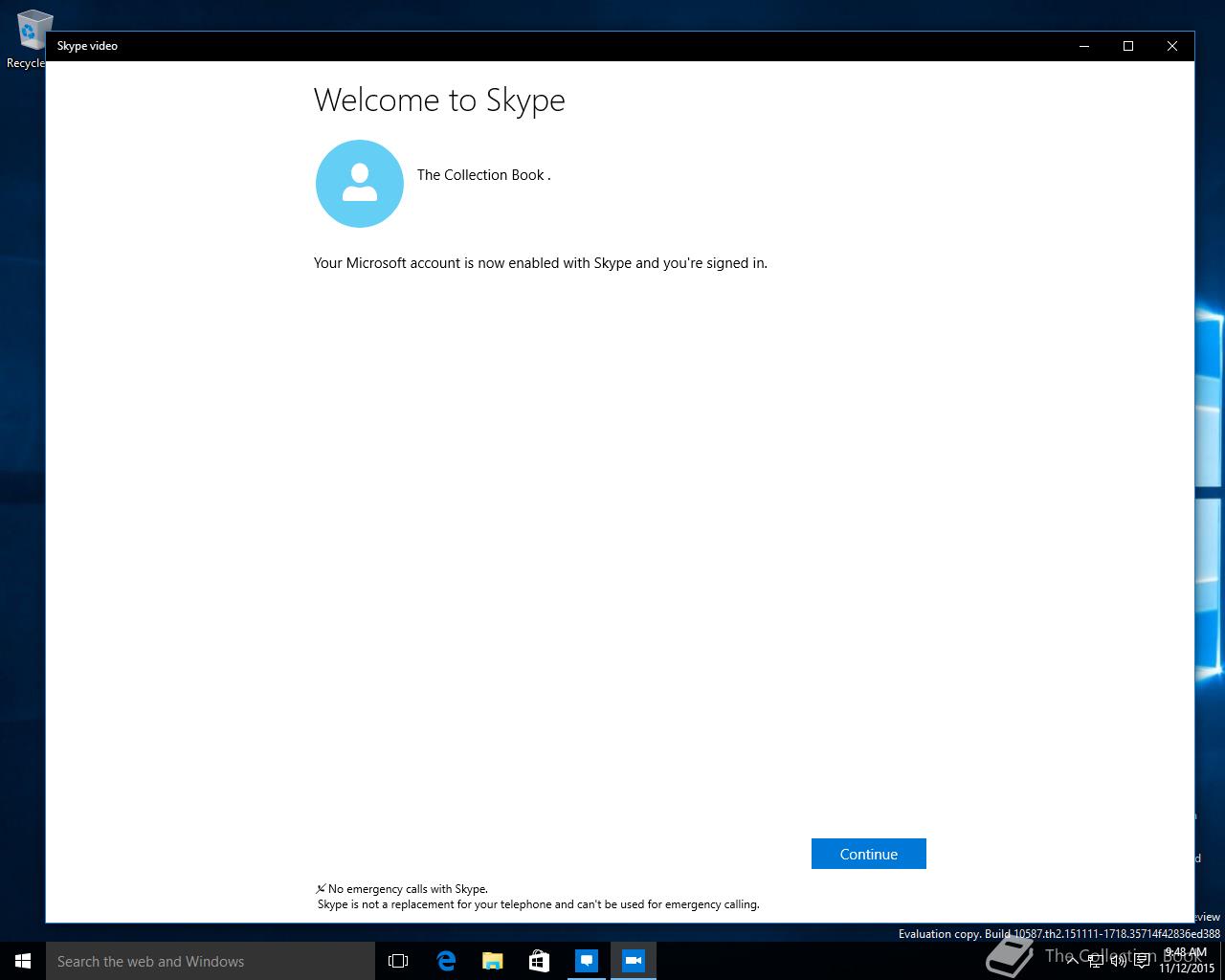Click the 'Your Microsoft account is now enabled' text
This screenshot has width=1225, height=980.
[541, 263]
